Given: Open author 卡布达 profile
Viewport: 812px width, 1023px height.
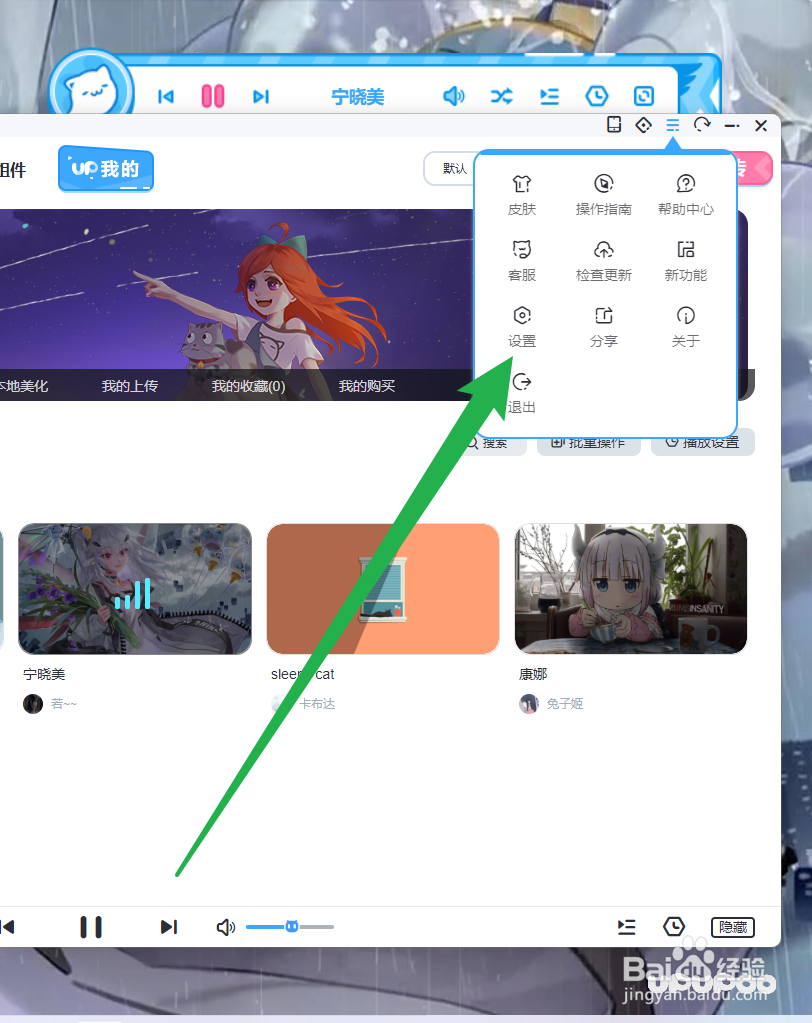Looking at the screenshot, I should 317,704.
